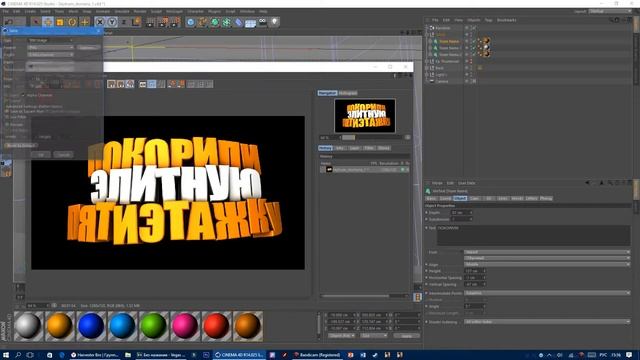Open Bookmarks menu in Object Manager
Viewport: 640px width, 360px height.
point(507,20)
